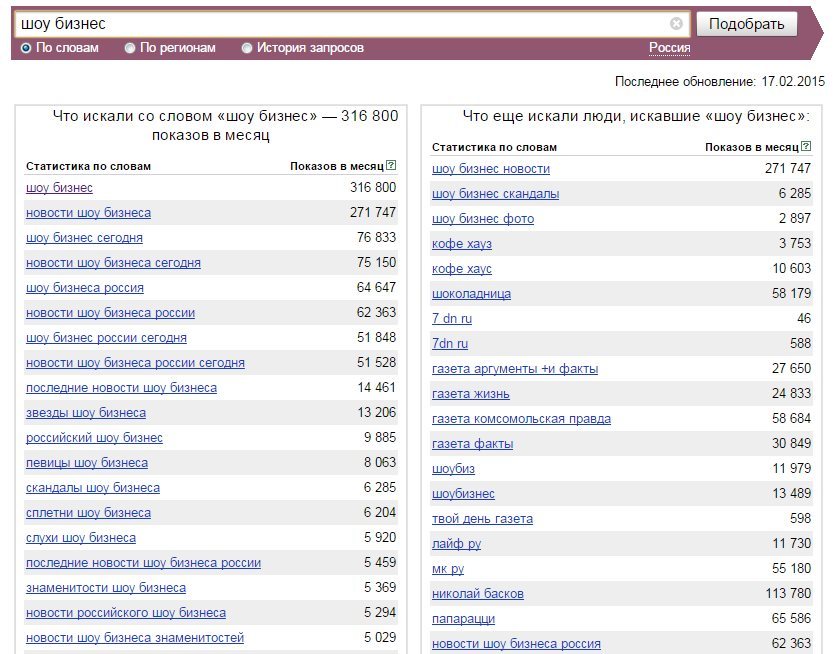
Task: Clear the search field with the X icon
Action: (676, 24)
